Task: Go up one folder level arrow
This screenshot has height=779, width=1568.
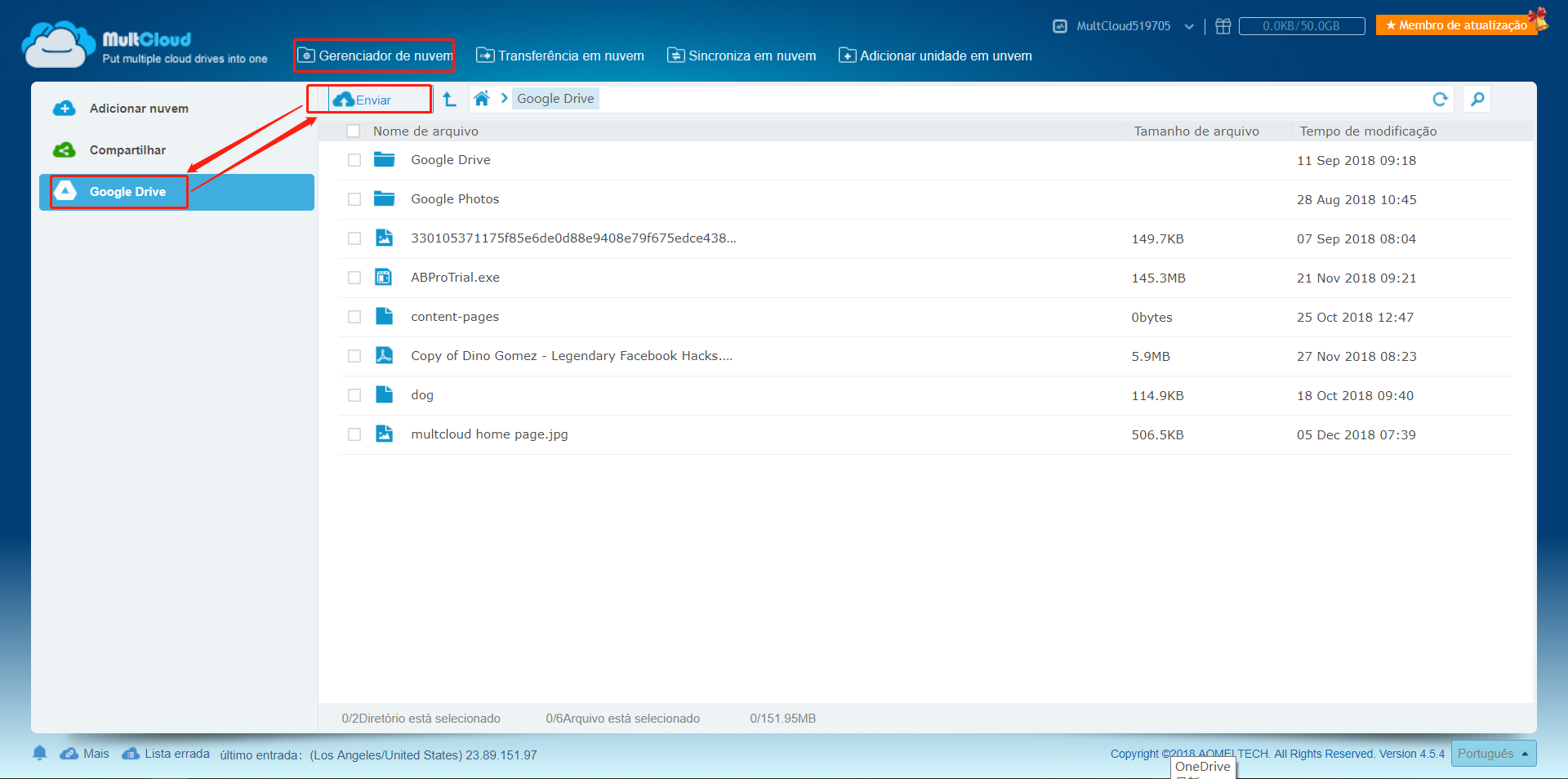Action: click(449, 99)
